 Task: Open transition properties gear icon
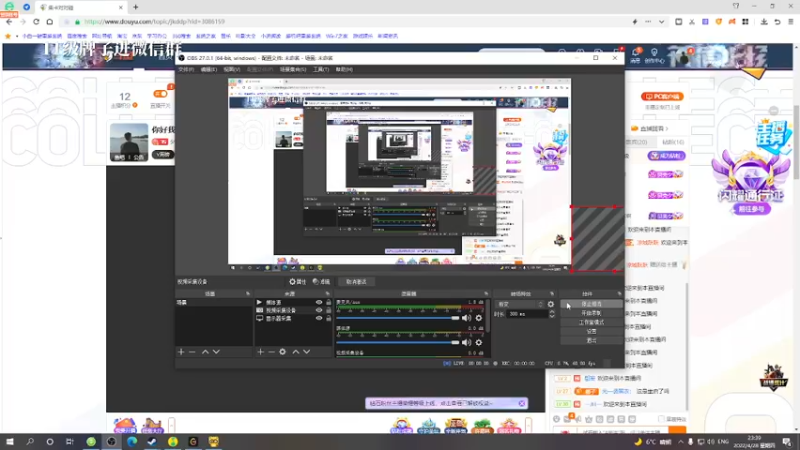[x=551, y=304]
